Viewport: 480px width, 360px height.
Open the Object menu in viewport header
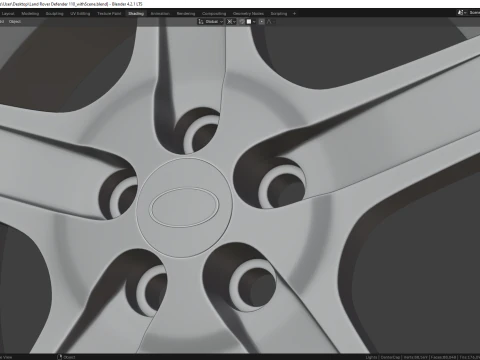[x=15, y=22]
